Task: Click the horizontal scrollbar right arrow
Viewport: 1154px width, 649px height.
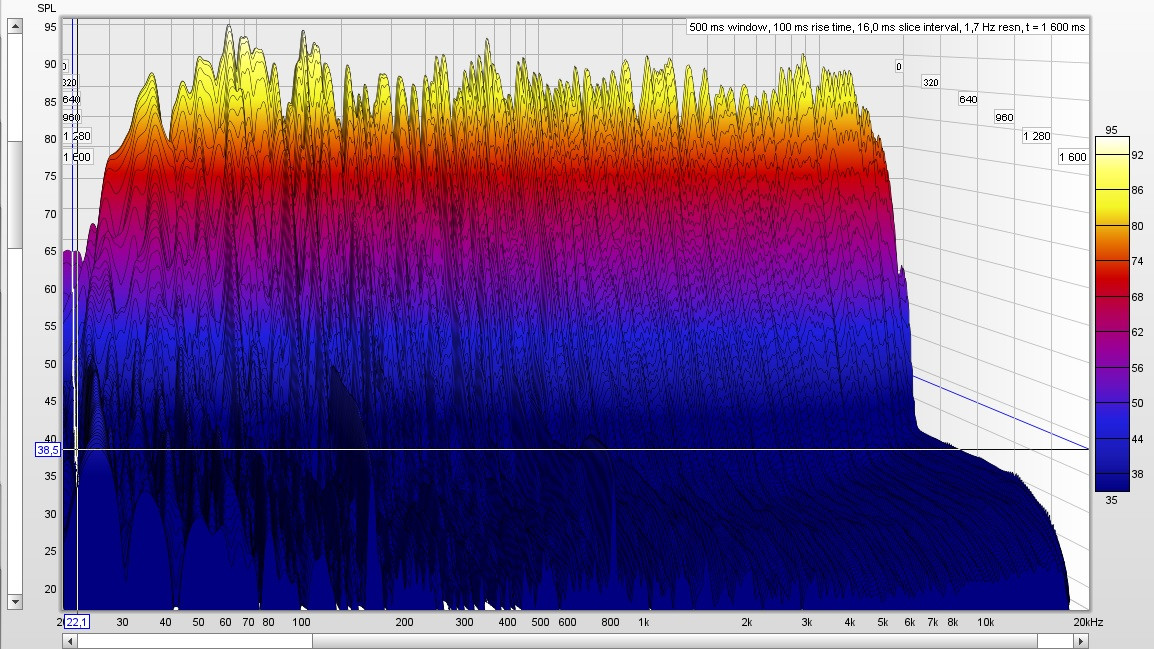Action: click(x=1082, y=641)
